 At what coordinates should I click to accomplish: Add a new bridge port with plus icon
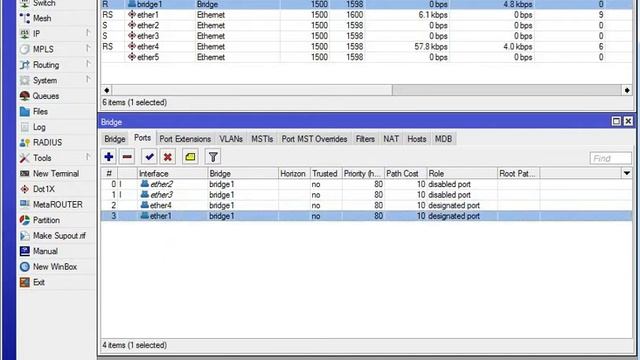click(109, 157)
